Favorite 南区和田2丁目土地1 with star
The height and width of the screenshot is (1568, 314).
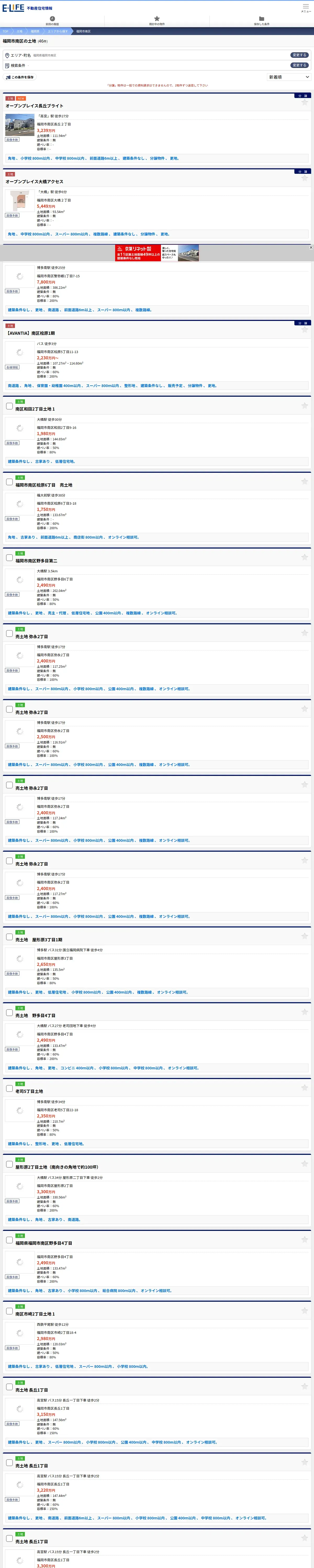(305, 405)
